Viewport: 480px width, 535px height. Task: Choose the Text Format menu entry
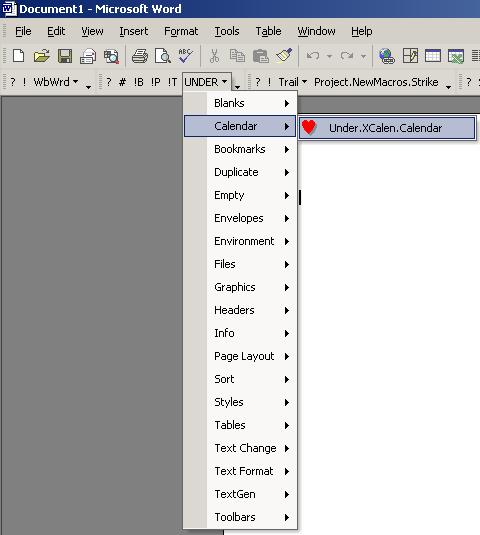[x=240, y=471]
